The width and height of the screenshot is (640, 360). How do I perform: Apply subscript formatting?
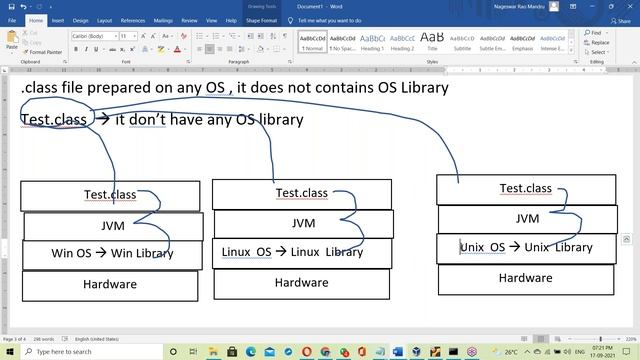[x=122, y=49]
